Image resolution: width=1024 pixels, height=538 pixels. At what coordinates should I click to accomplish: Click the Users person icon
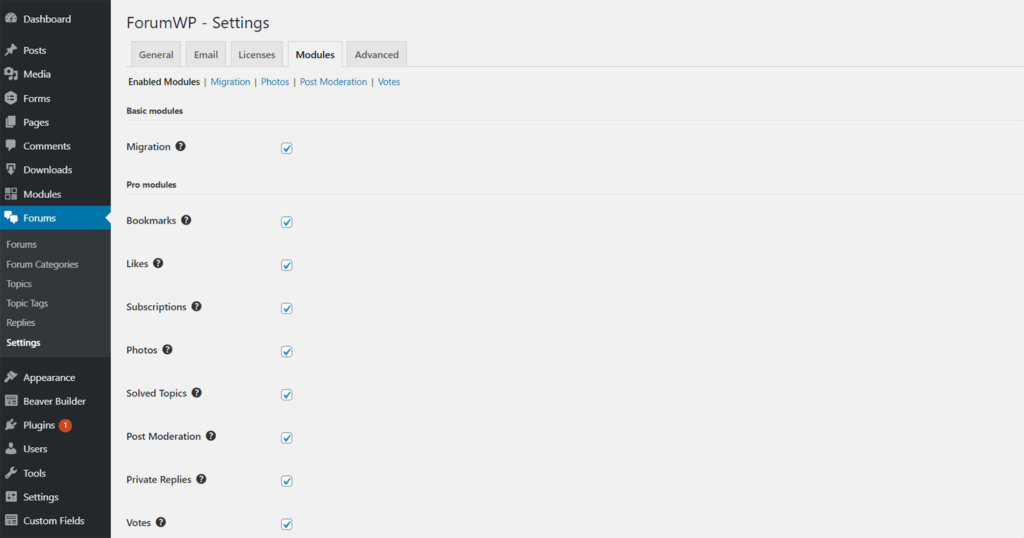[11, 449]
